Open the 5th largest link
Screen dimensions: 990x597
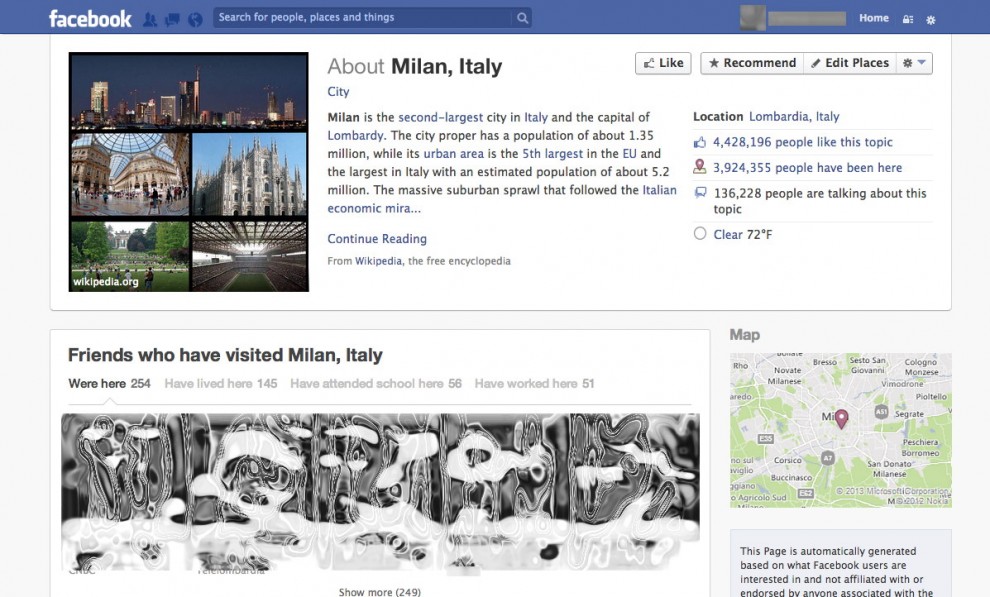pos(552,154)
